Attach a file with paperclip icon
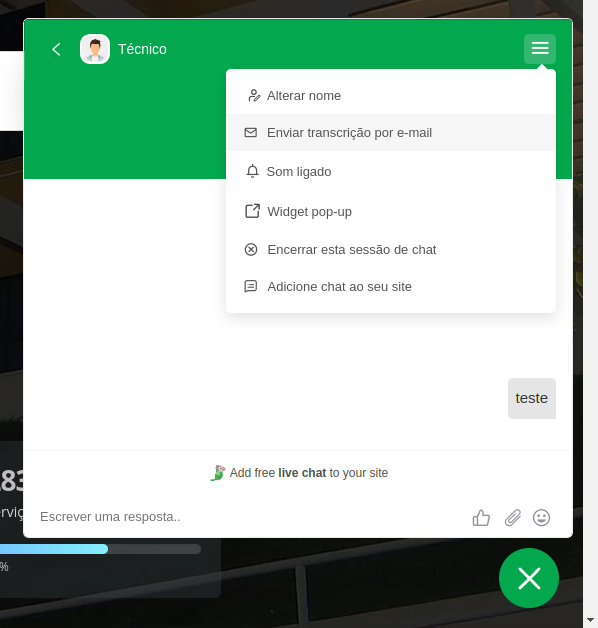Viewport: 598px width, 628px height. click(512, 517)
